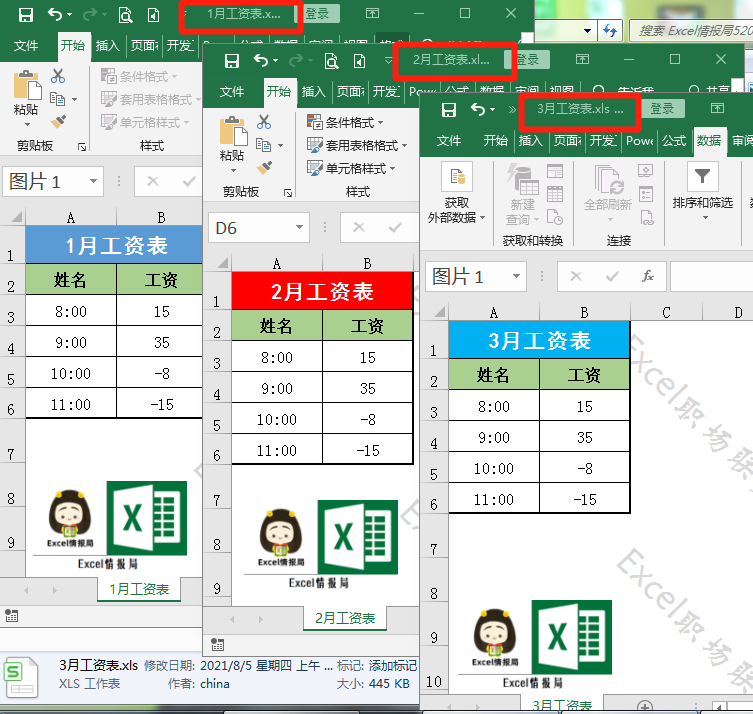Screen dimensions: 753x714
Task: Open 文件 tab in 1月工资表 window
Action: click(x=25, y=46)
